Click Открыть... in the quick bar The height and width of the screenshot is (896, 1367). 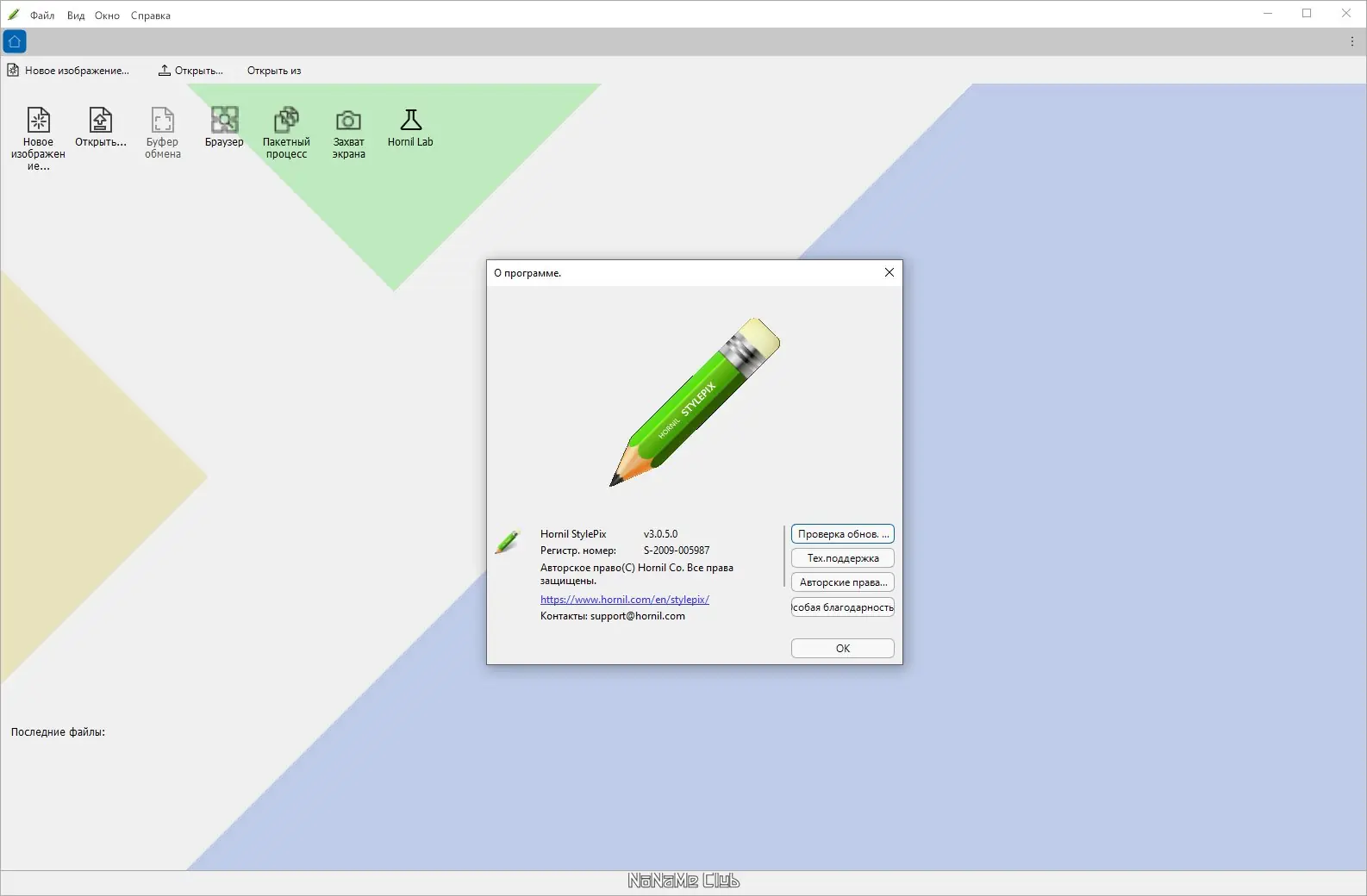pyautogui.click(x=190, y=71)
